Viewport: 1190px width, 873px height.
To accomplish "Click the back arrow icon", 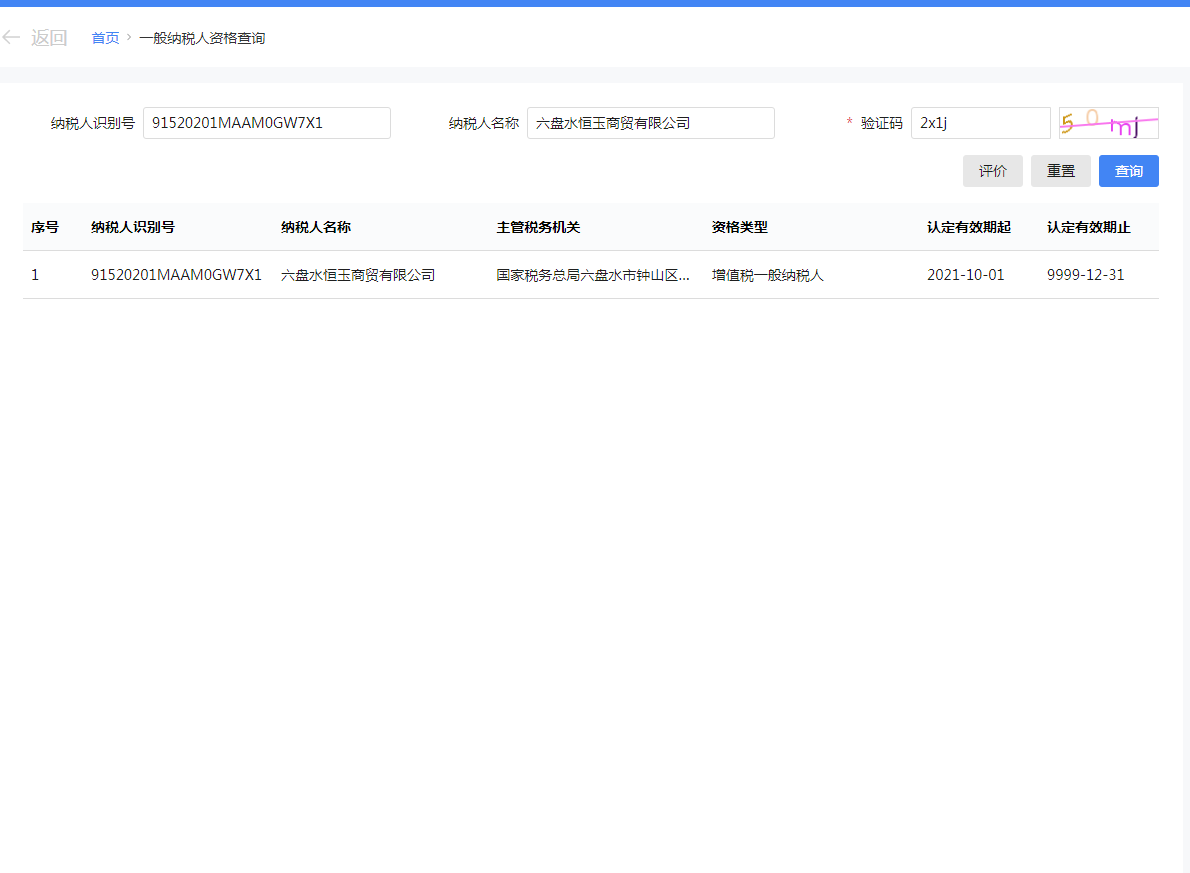I will [x=12, y=38].
